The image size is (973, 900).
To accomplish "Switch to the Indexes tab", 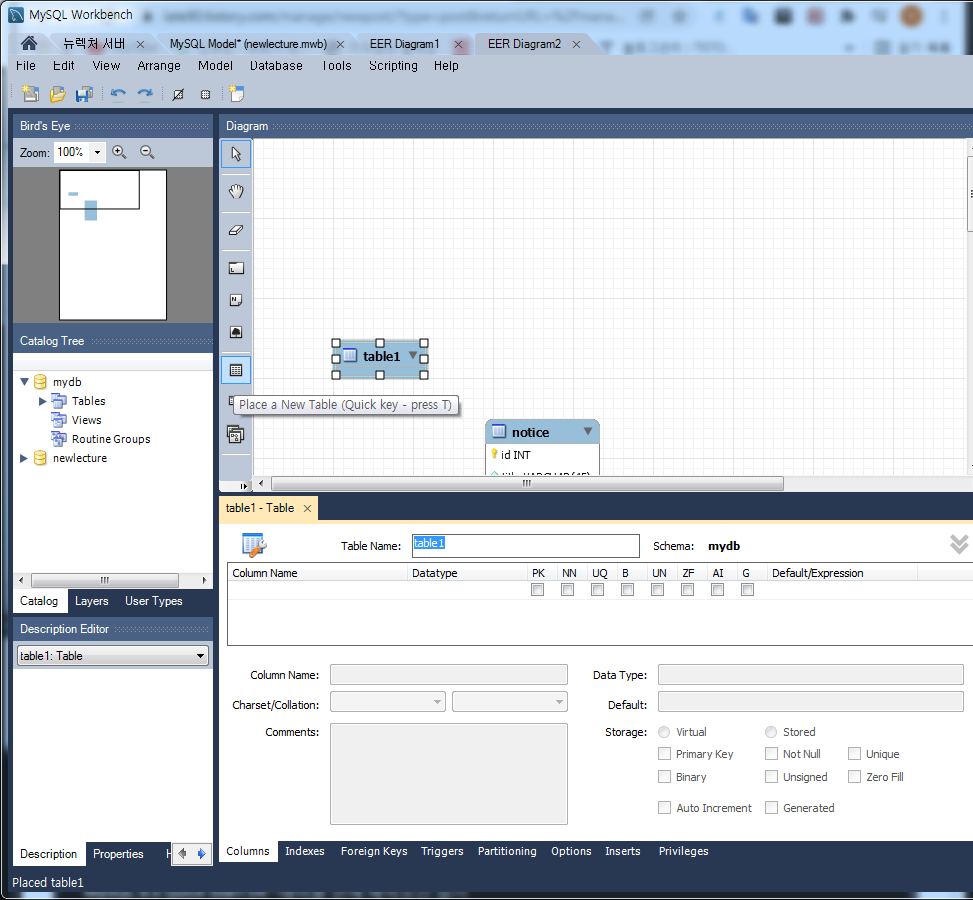I will (305, 851).
